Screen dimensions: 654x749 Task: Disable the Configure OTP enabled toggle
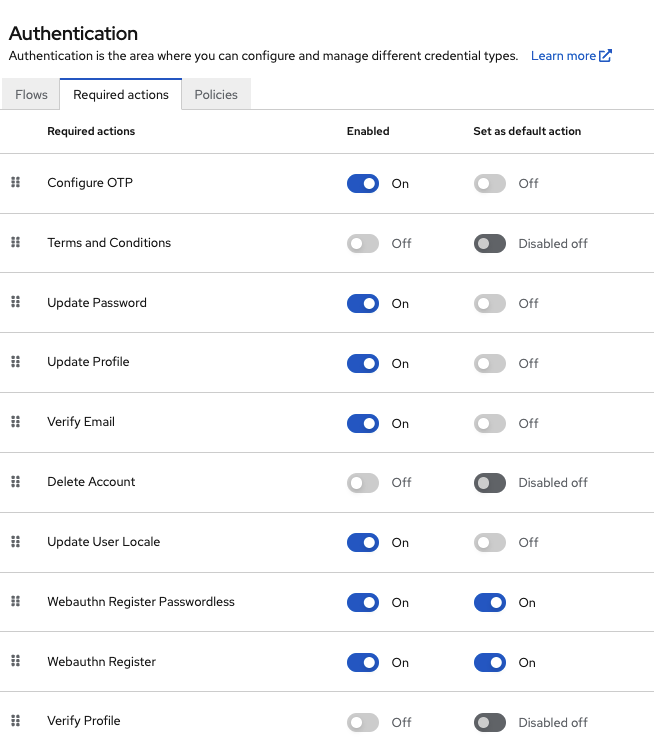(363, 184)
